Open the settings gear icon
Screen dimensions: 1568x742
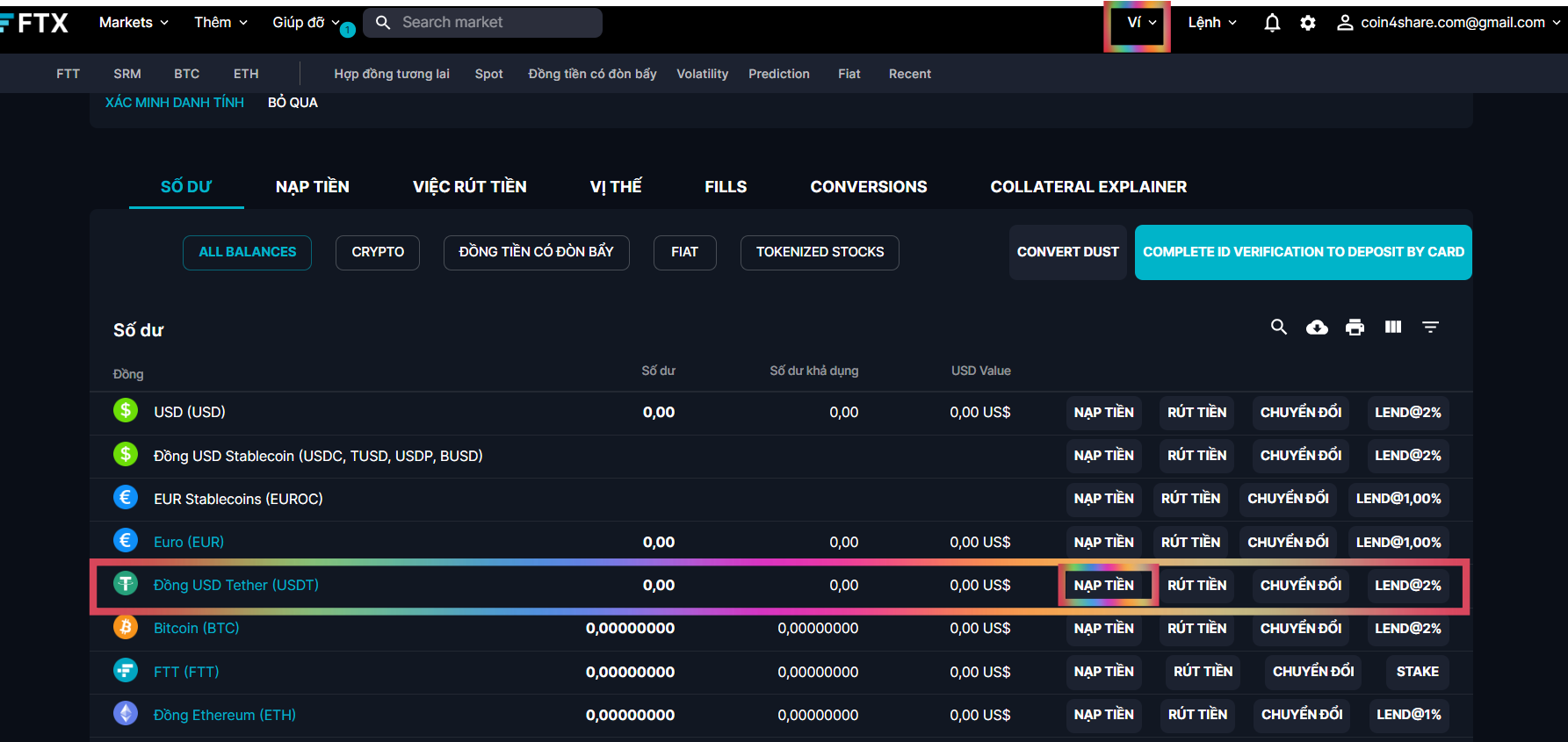point(1308,23)
